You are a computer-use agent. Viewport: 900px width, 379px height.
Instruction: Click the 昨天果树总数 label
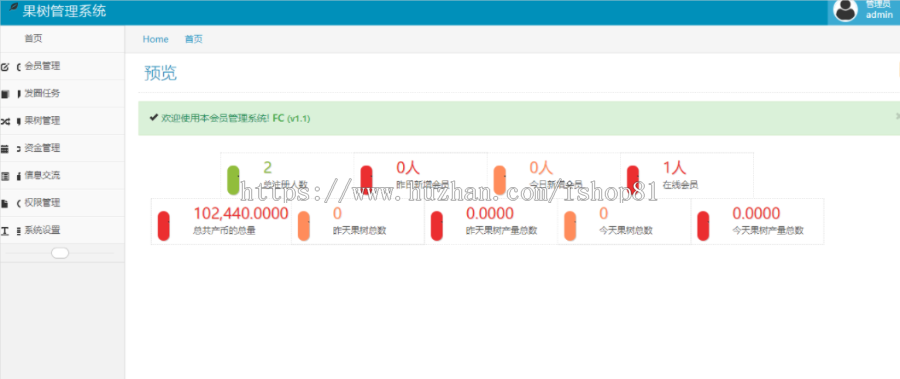tap(359, 231)
